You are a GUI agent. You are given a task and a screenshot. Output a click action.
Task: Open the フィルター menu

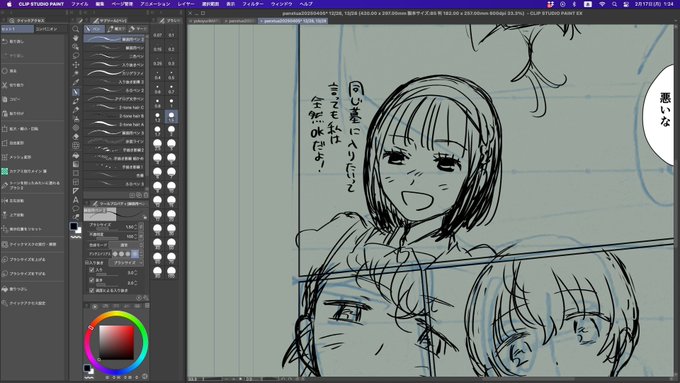(x=252, y=4)
